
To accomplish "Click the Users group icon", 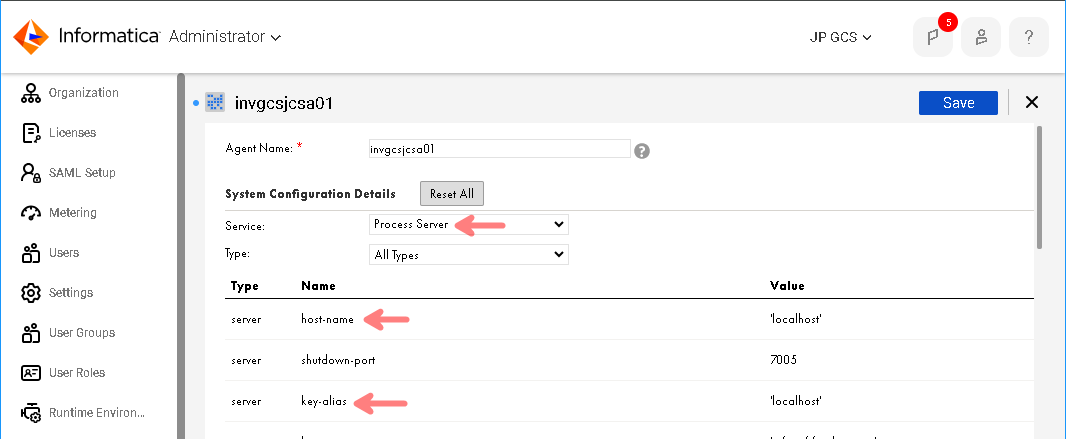I will coord(31,253).
